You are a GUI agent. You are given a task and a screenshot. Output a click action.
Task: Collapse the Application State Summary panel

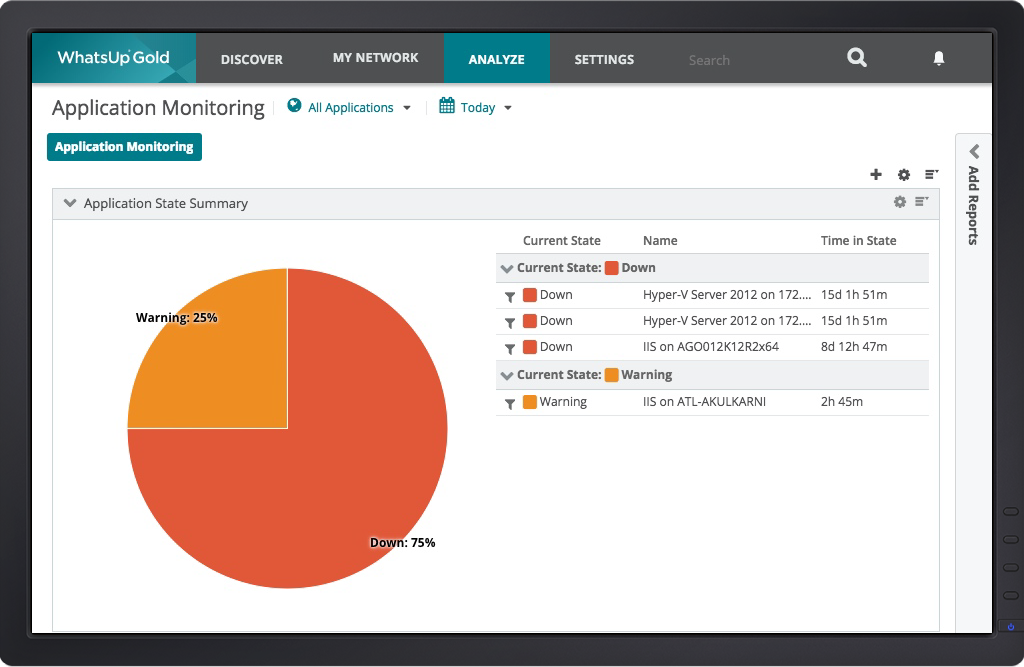[70, 203]
